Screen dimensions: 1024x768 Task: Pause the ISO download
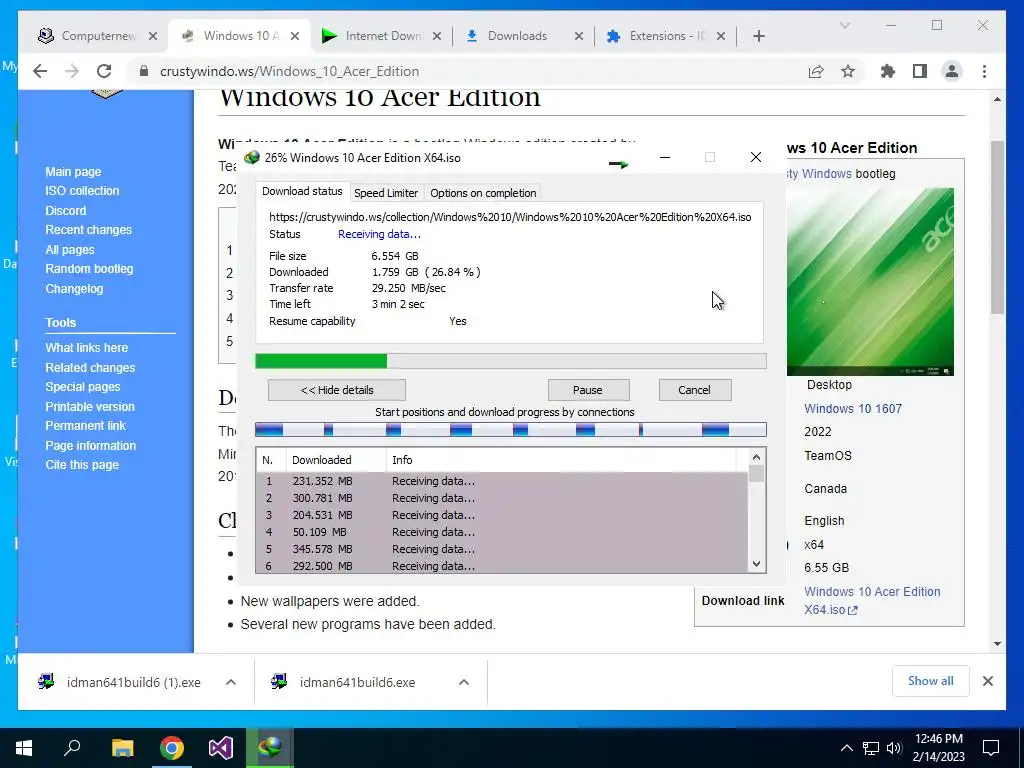(588, 390)
